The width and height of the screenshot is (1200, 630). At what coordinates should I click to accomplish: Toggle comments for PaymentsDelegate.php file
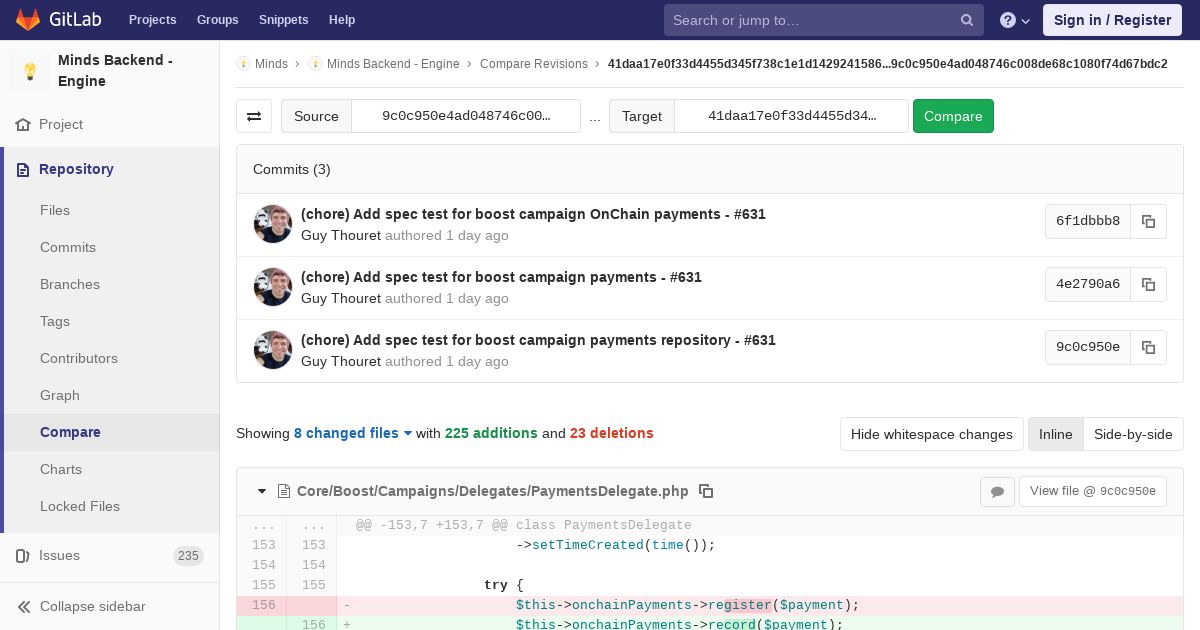coord(997,491)
